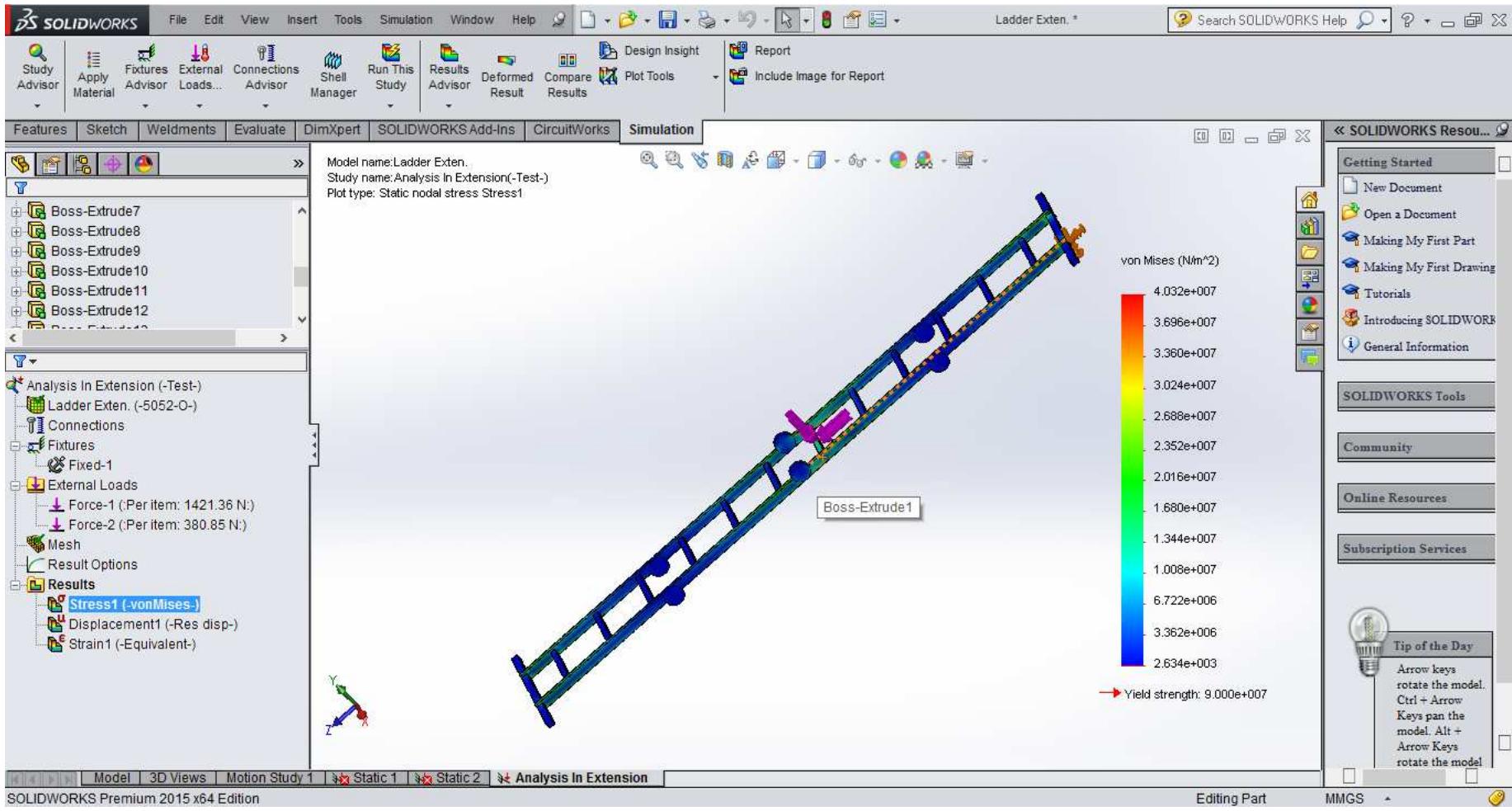1512x811 pixels.
Task: Open the Tools menu
Action: pyautogui.click(x=347, y=20)
